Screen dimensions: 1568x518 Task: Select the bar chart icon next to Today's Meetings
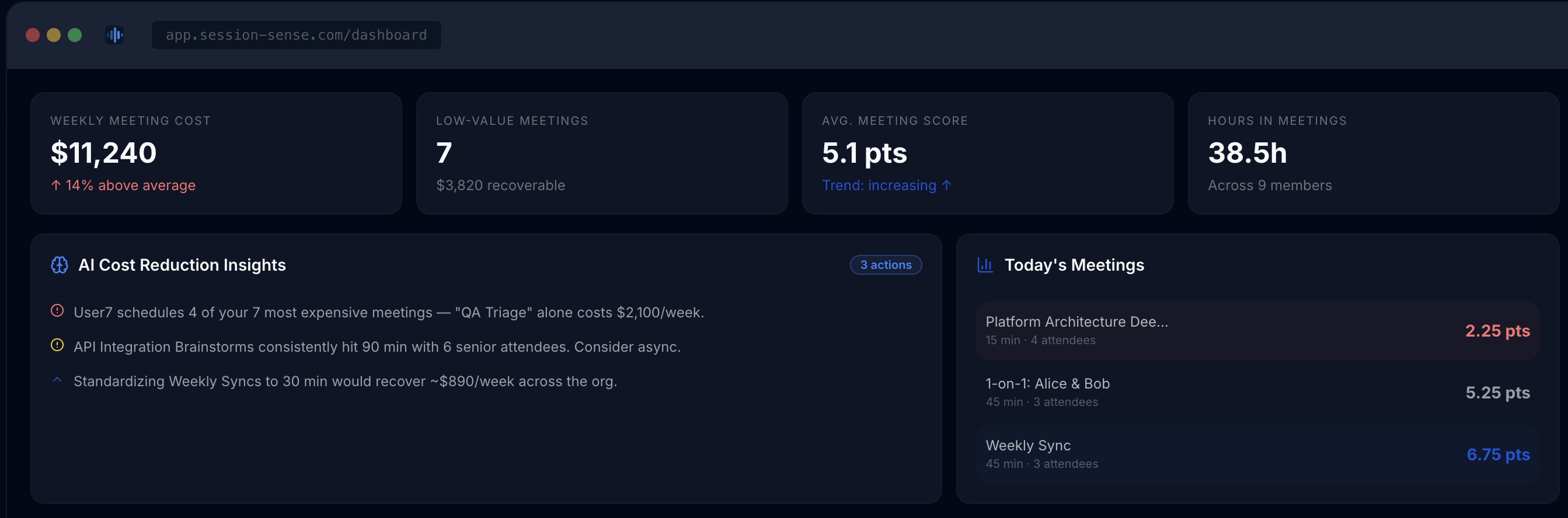click(x=986, y=264)
